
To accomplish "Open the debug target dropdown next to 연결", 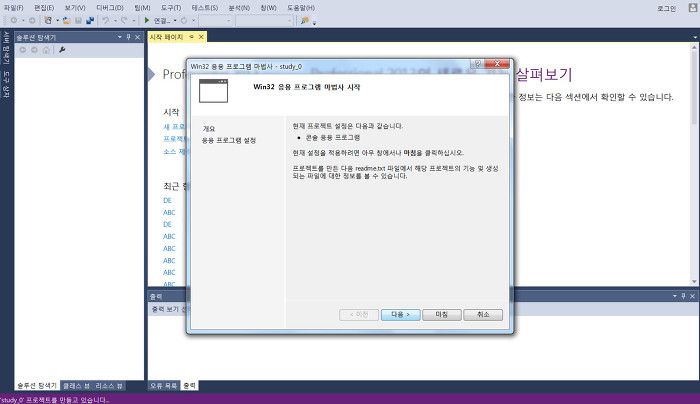I will 175,21.
